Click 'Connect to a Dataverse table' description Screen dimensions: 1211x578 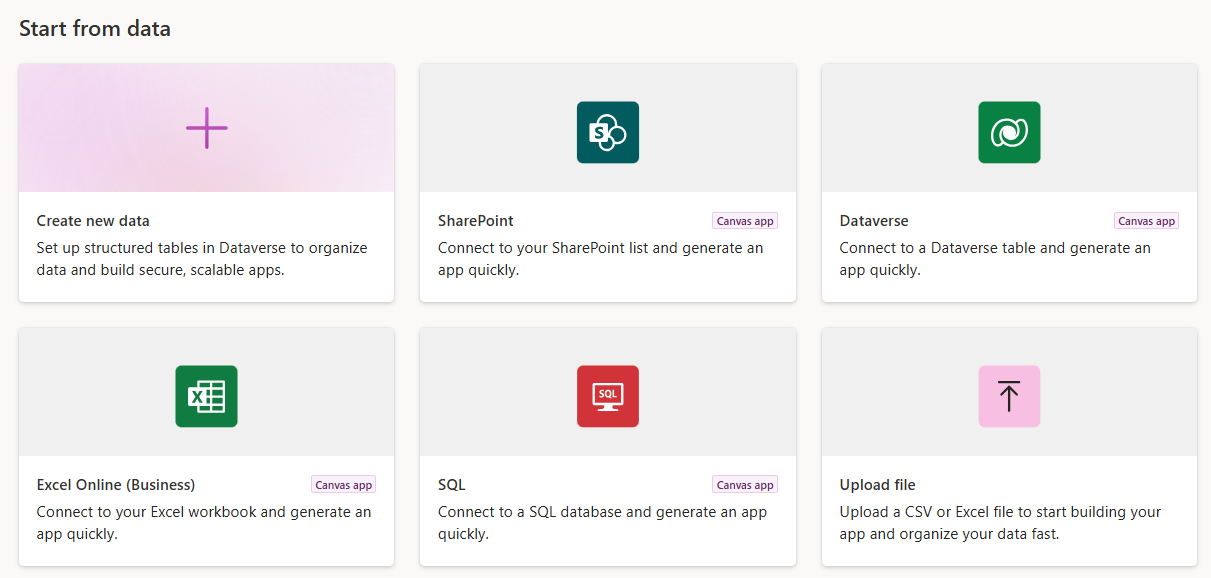coord(995,259)
